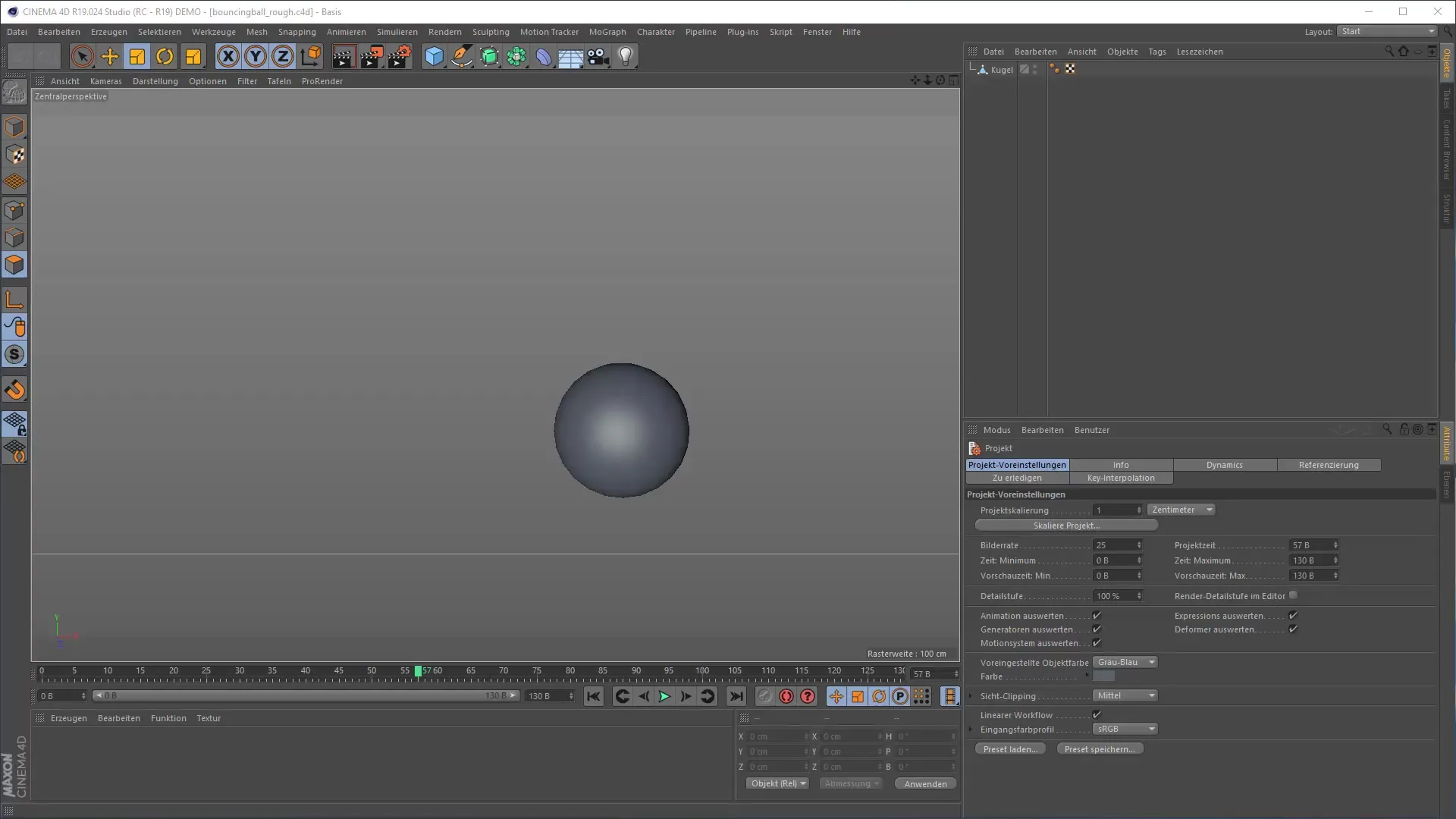
Task: Toggle autokeying button
Action: [x=786, y=696]
